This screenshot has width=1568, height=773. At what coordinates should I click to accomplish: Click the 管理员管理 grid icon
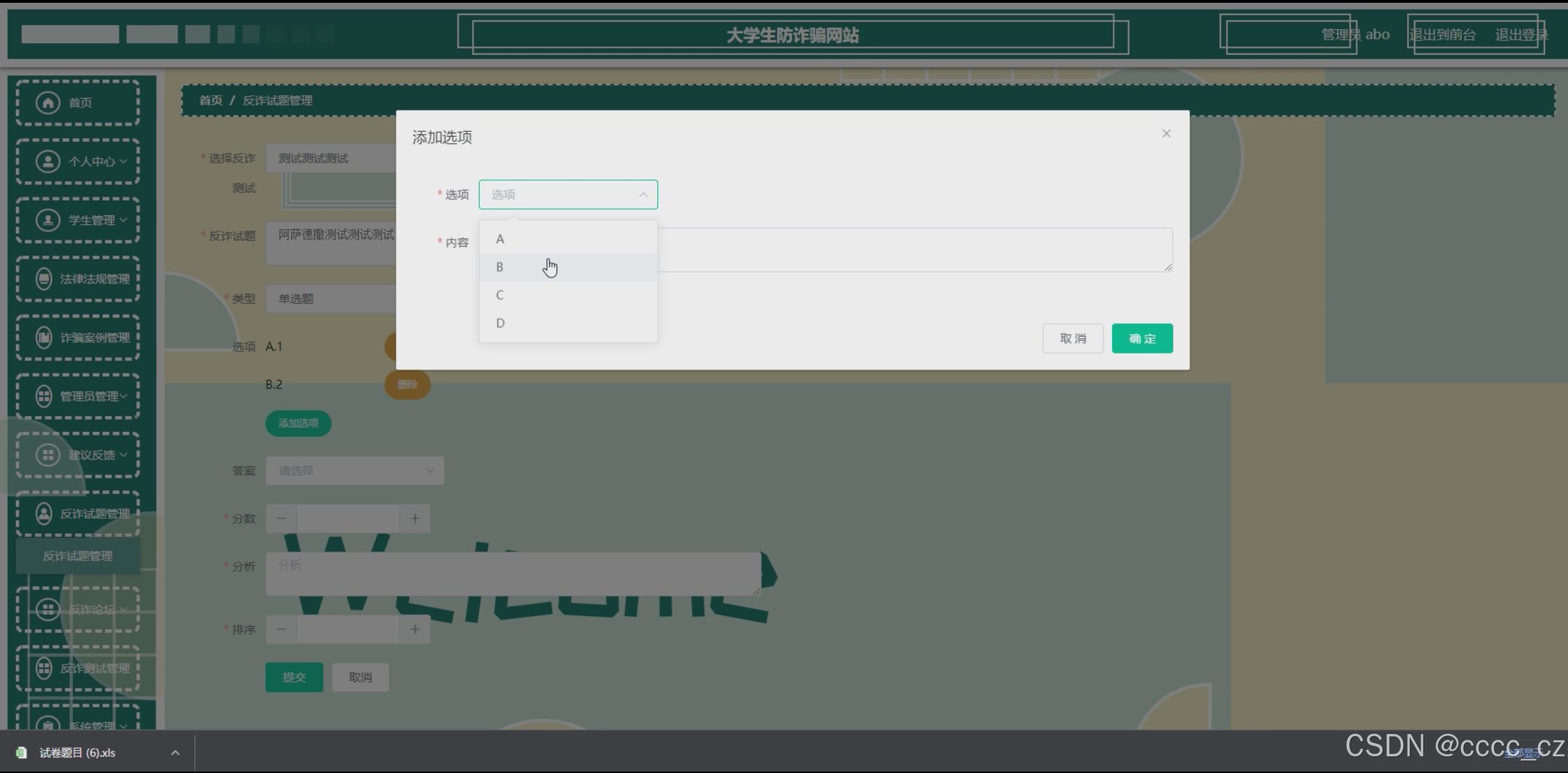[44, 397]
